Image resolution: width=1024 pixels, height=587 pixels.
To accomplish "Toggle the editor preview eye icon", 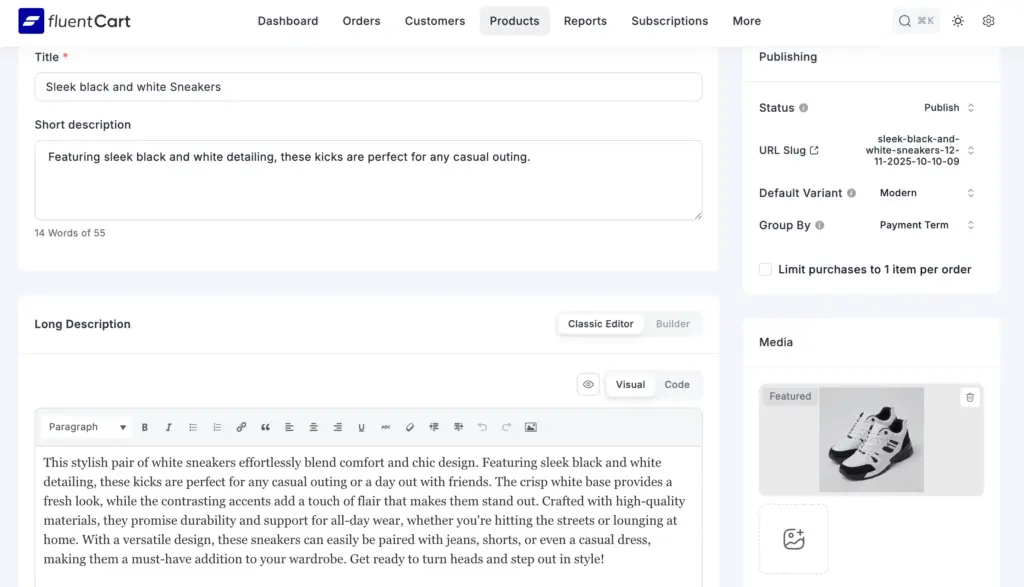I will 588,384.
